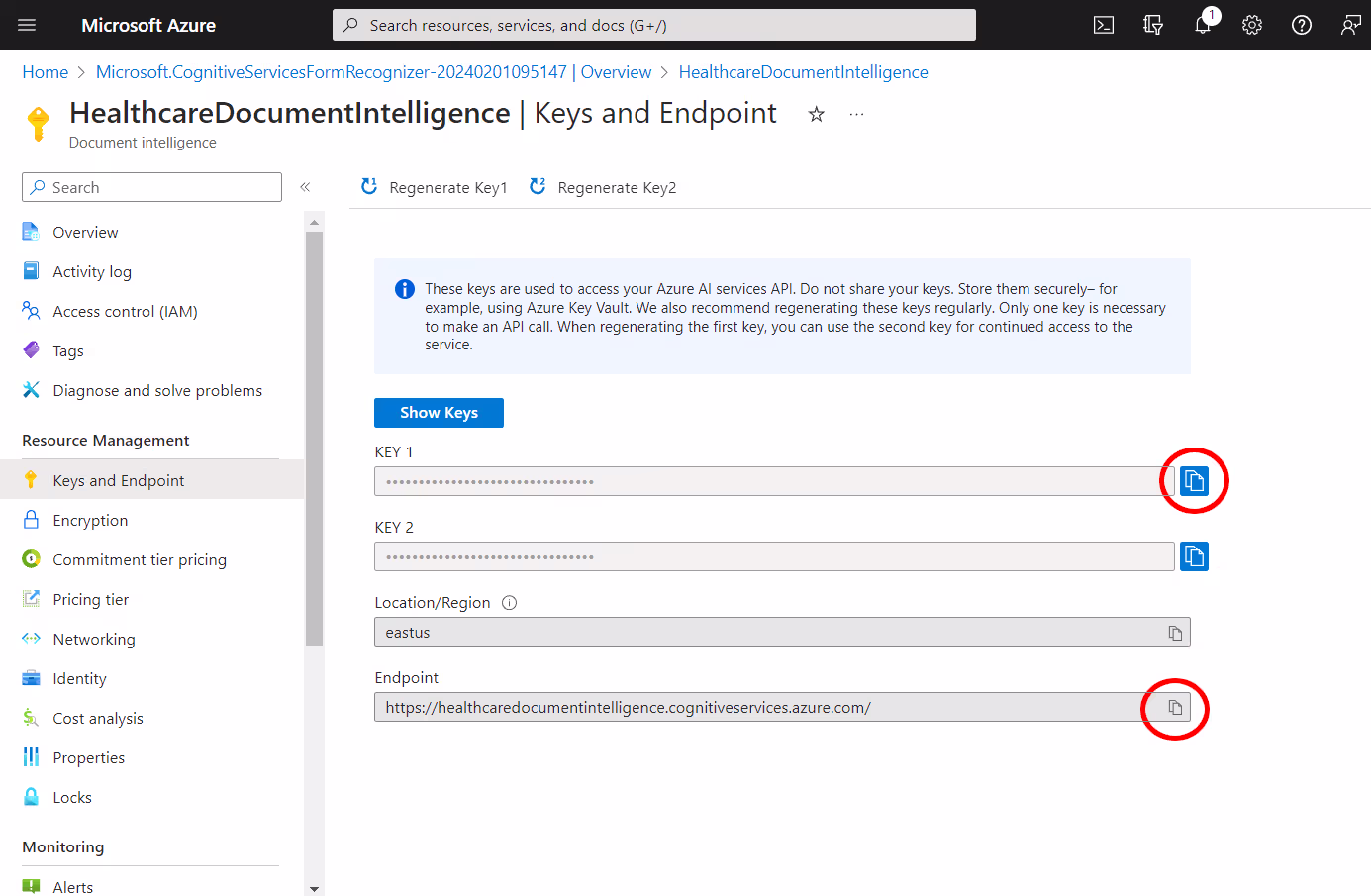Open the notifications bell
The height and width of the screenshot is (896, 1371).
coord(1203,25)
